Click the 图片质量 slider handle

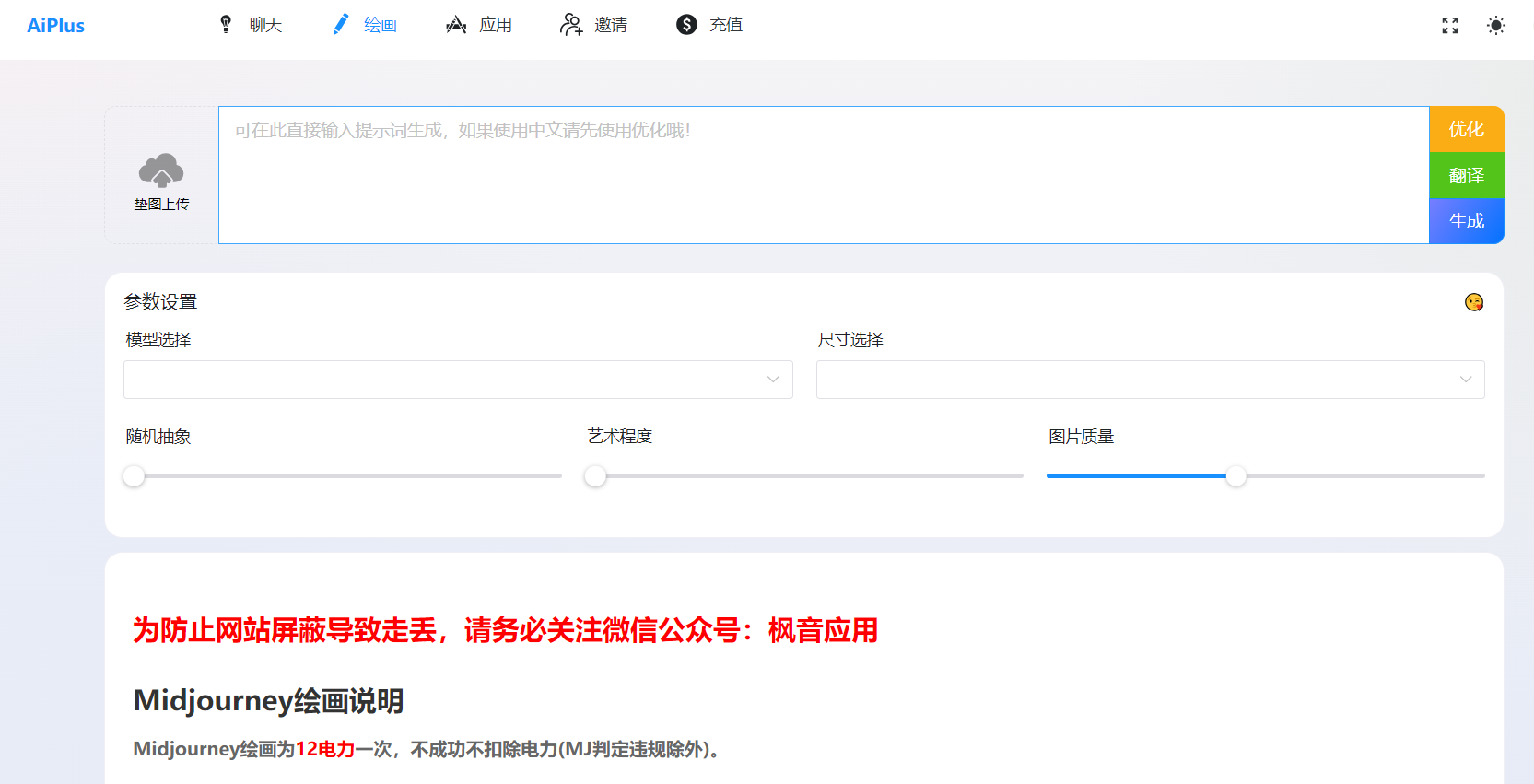tap(1236, 476)
